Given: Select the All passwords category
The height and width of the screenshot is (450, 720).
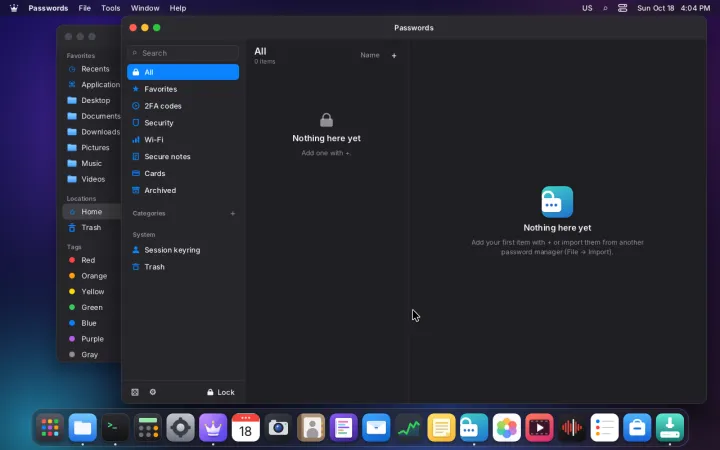Looking at the screenshot, I should [183, 72].
